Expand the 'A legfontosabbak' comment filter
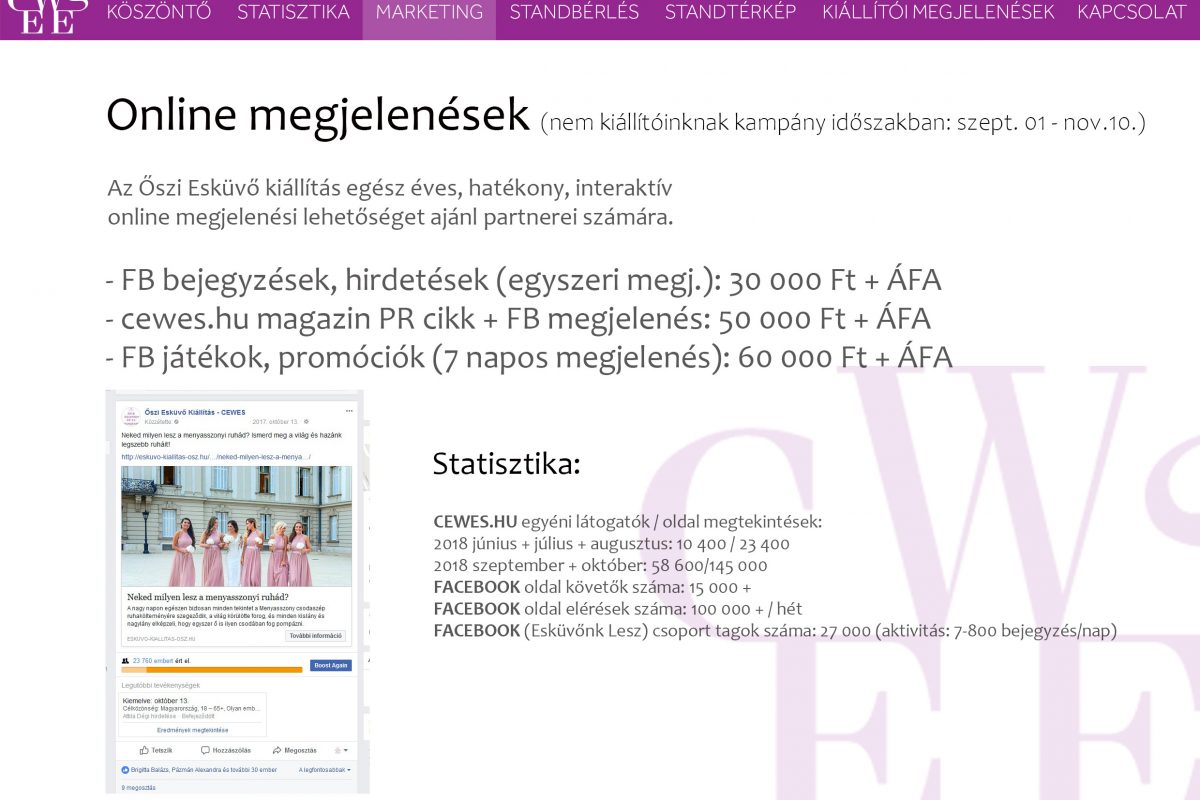The height and width of the screenshot is (800, 1200). (325, 770)
